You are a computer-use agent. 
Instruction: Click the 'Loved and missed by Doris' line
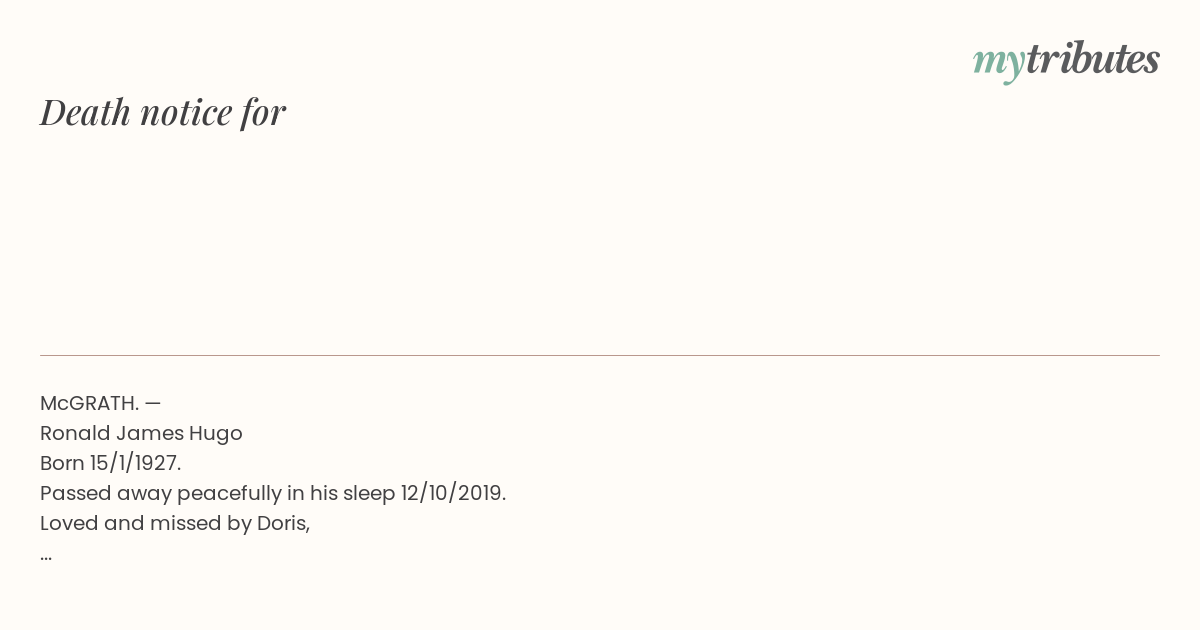[x=175, y=523]
